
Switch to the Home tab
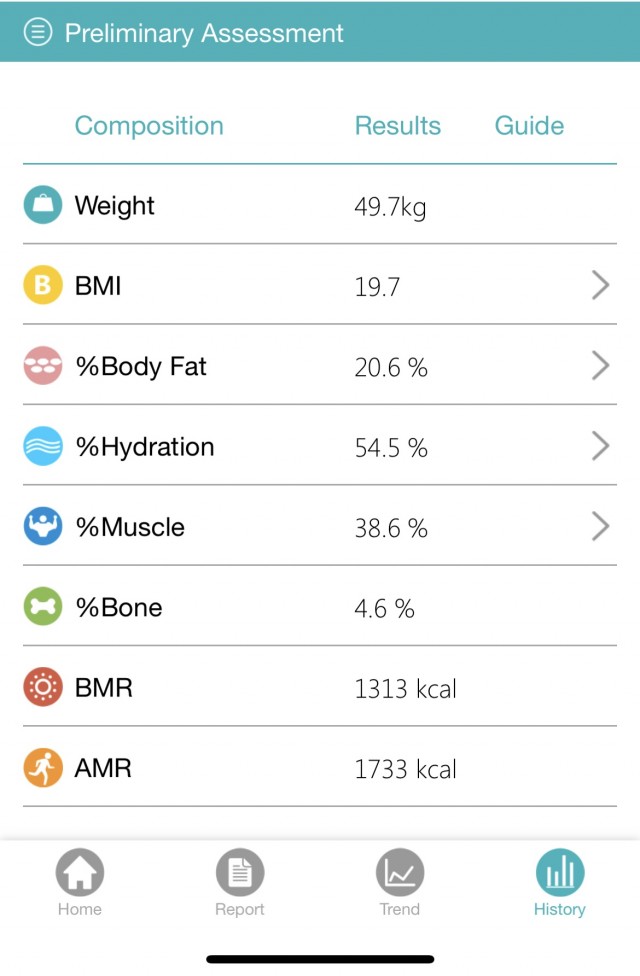click(80, 883)
